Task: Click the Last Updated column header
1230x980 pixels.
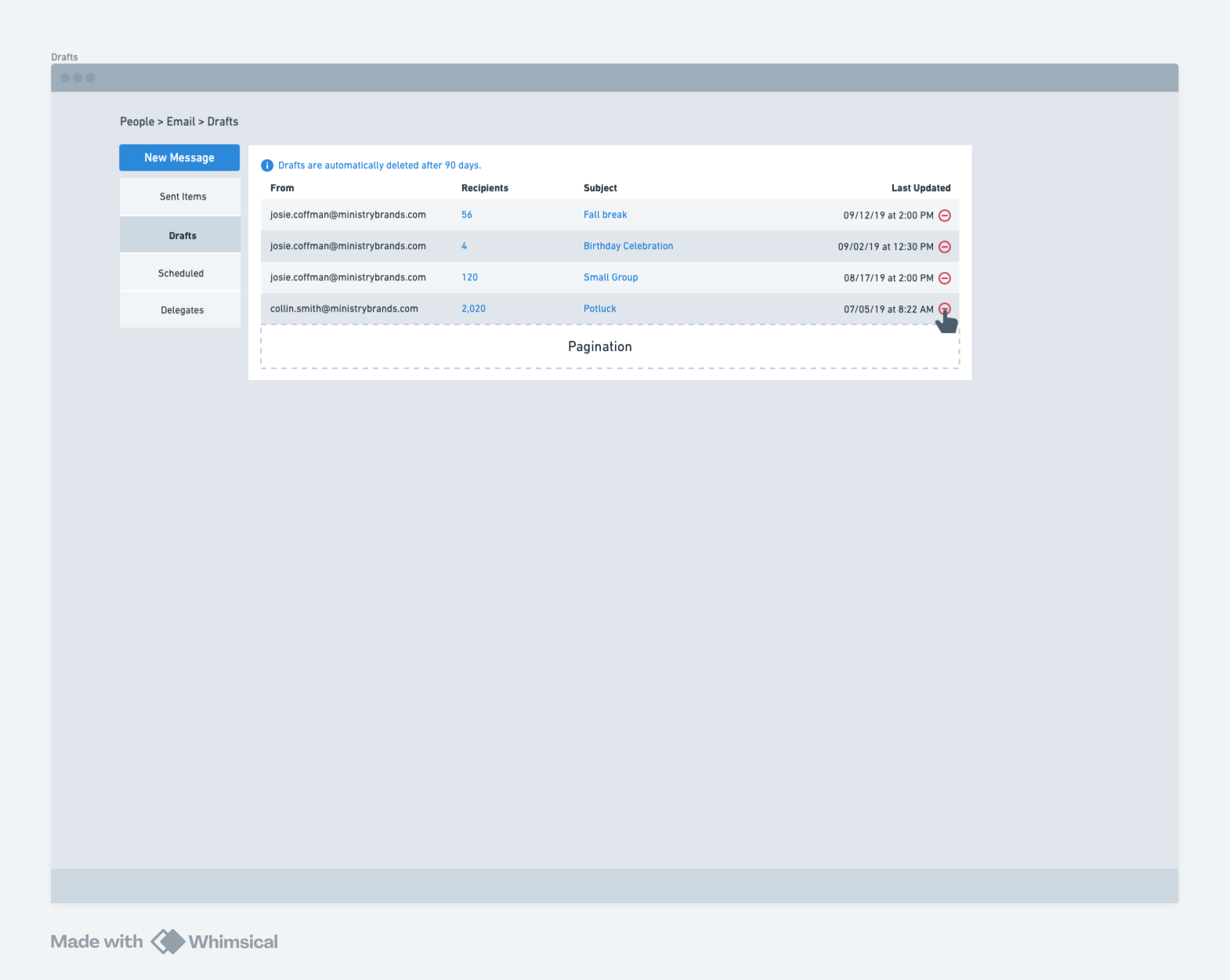Action: [x=921, y=188]
